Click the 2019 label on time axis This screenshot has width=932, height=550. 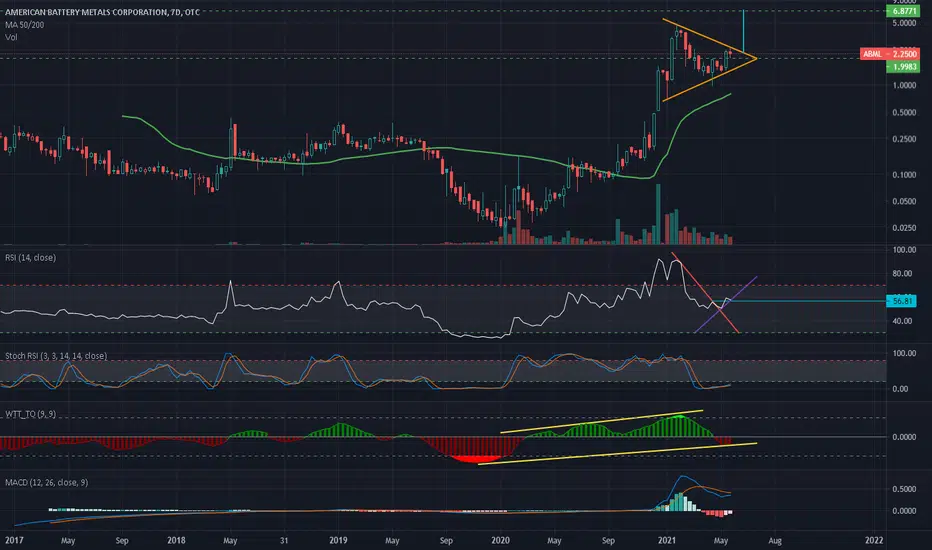(338, 540)
